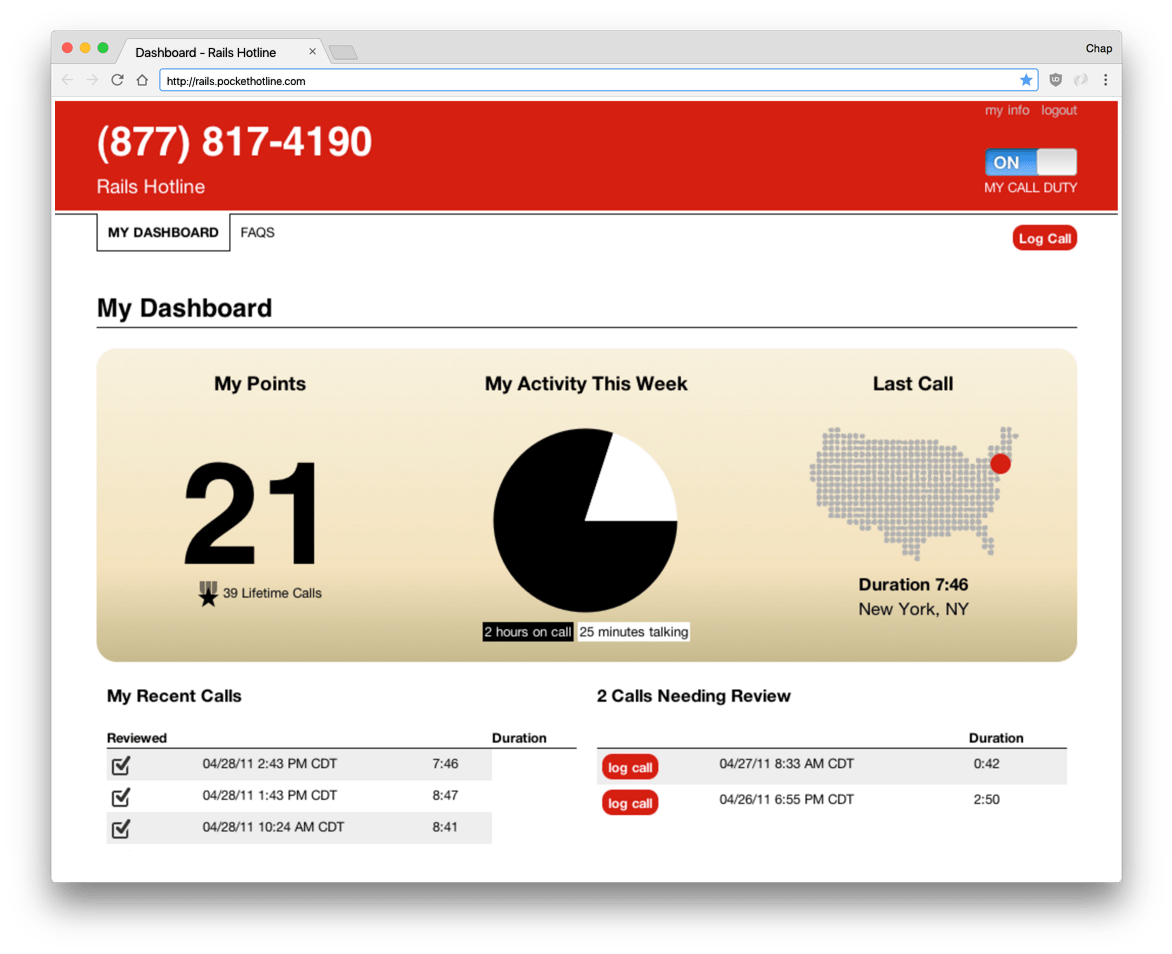Click the 21 points number
1172x954 pixels.
pos(252,513)
